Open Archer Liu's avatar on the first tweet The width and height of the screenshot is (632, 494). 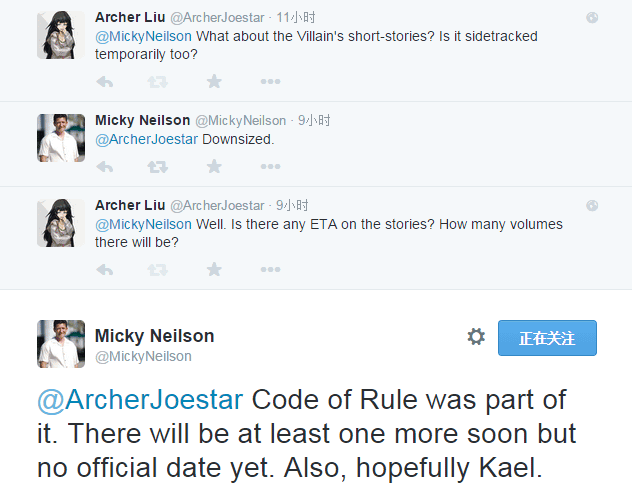(x=61, y=35)
